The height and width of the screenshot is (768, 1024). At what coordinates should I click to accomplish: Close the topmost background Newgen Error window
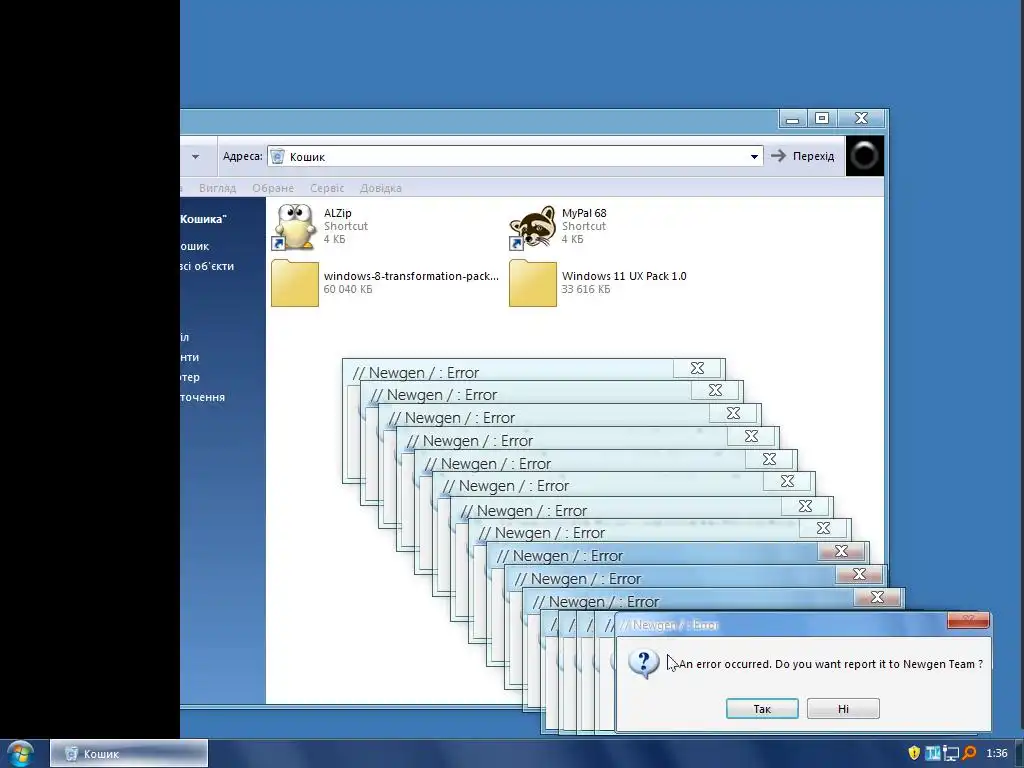click(x=697, y=368)
